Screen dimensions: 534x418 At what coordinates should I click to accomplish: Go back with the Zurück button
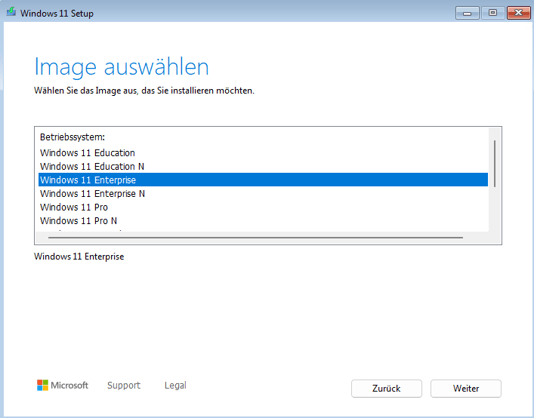pyautogui.click(x=386, y=388)
